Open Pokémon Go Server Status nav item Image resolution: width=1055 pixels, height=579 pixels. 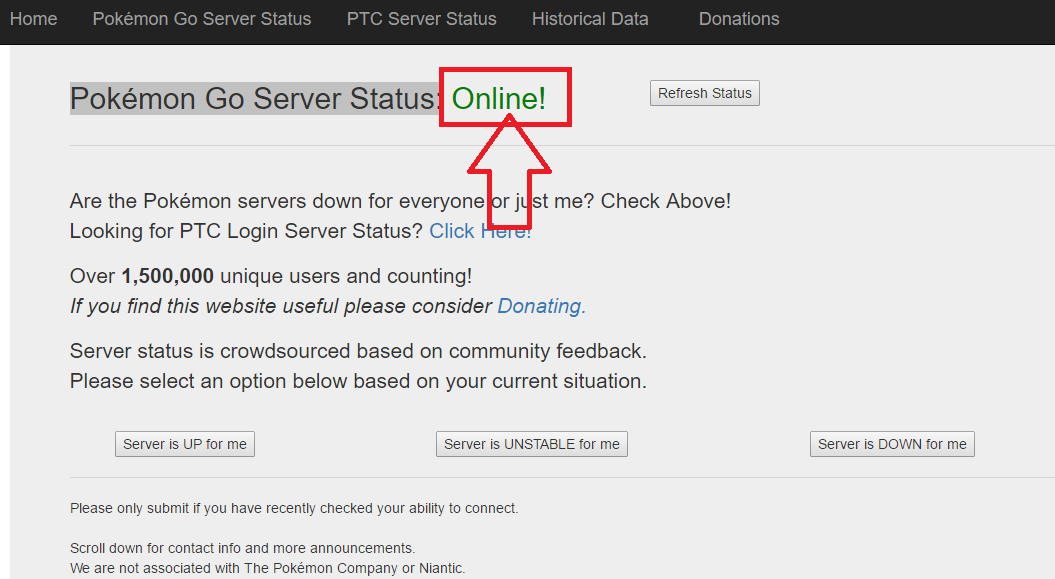pos(202,19)
